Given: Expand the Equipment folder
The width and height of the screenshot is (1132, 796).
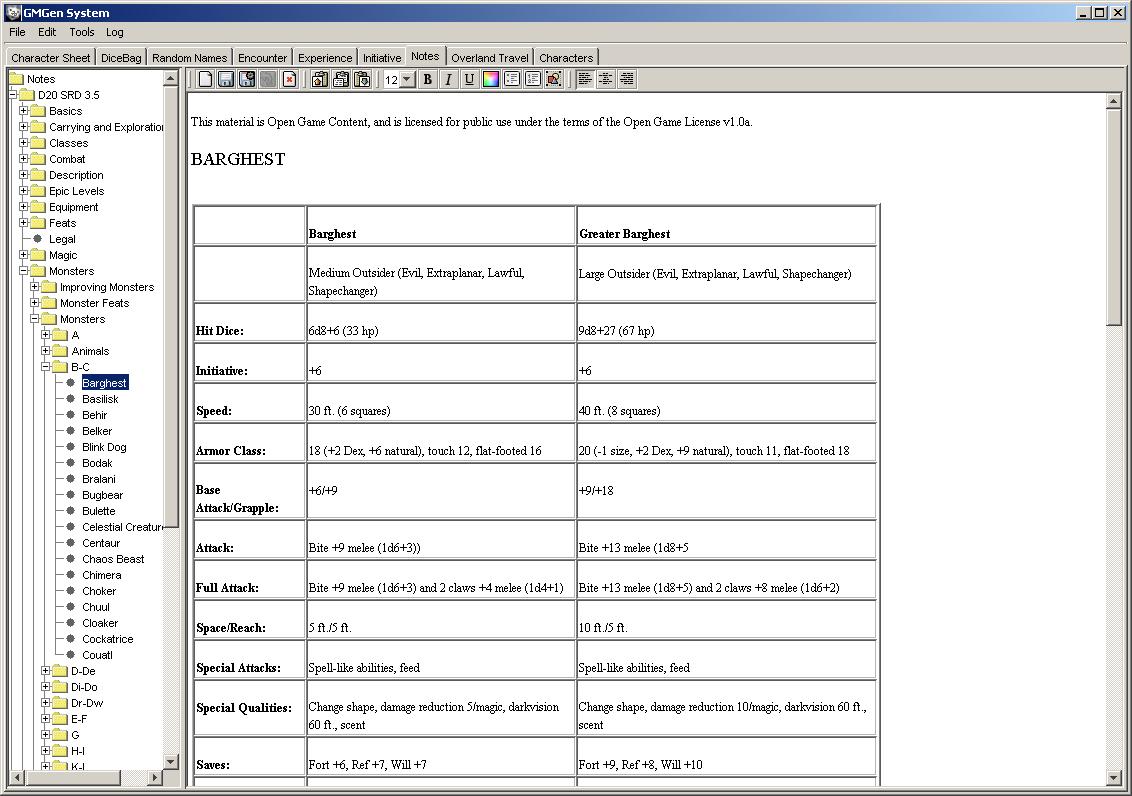Looking at the screenshot, I should pos(24,206).
